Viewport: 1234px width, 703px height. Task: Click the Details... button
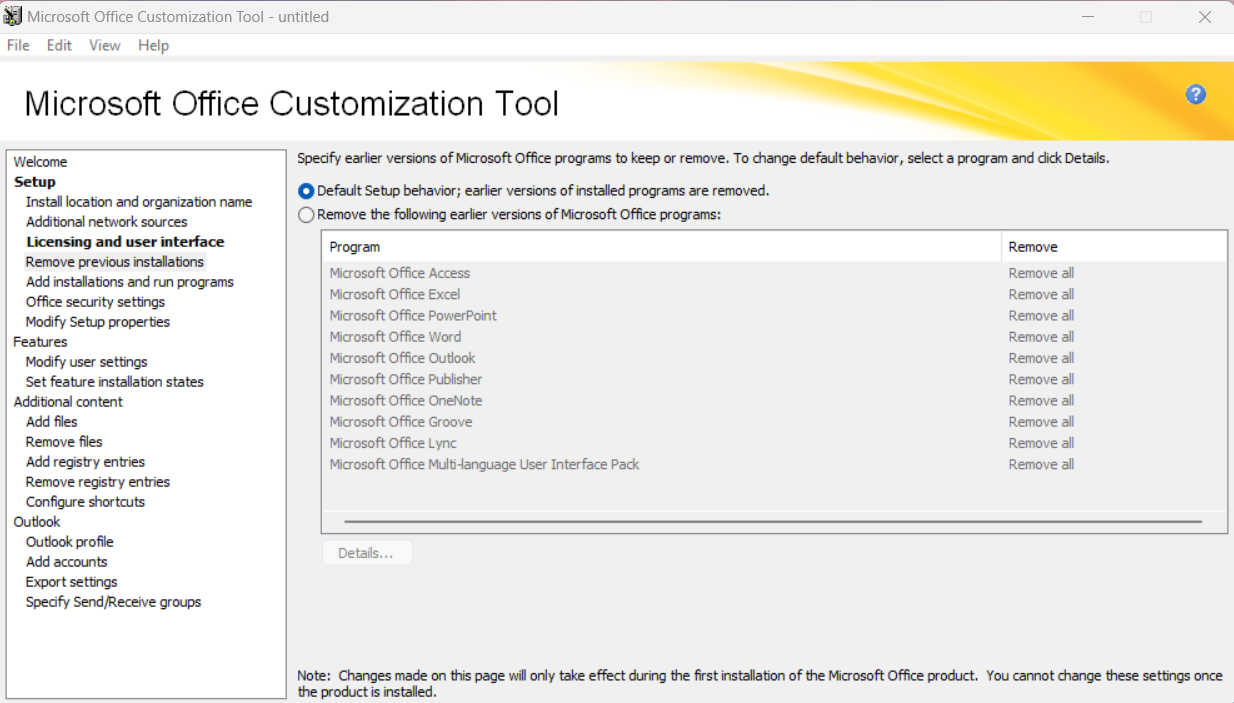pos(367,553)
